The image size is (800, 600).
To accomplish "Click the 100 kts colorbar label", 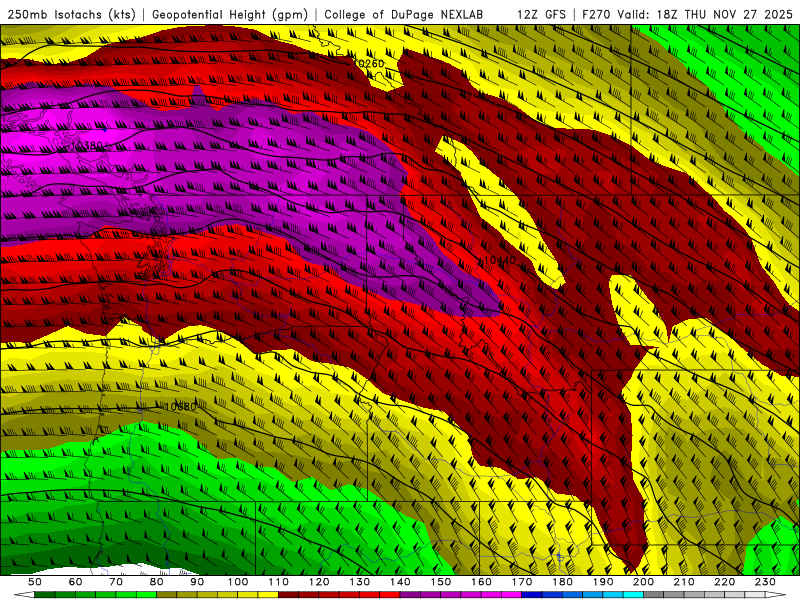I will tap(237, 582).
